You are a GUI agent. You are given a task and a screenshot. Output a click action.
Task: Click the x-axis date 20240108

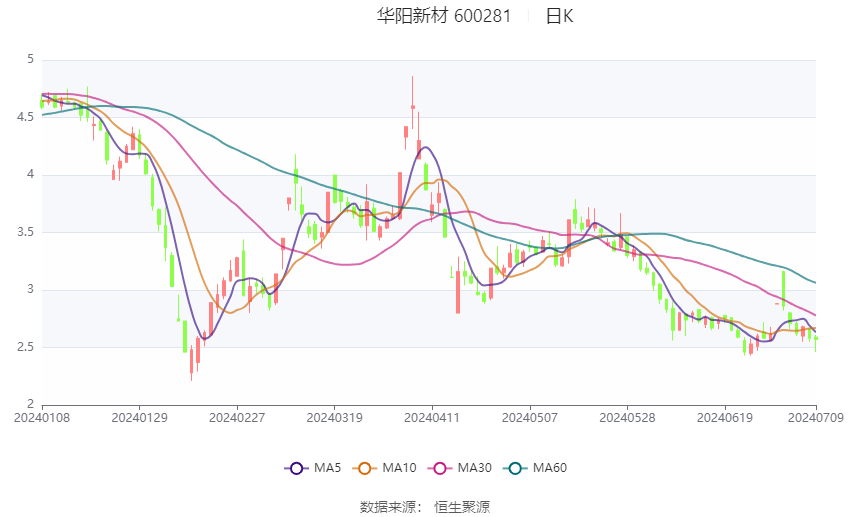pyautogui.click(x=42, y=418)
